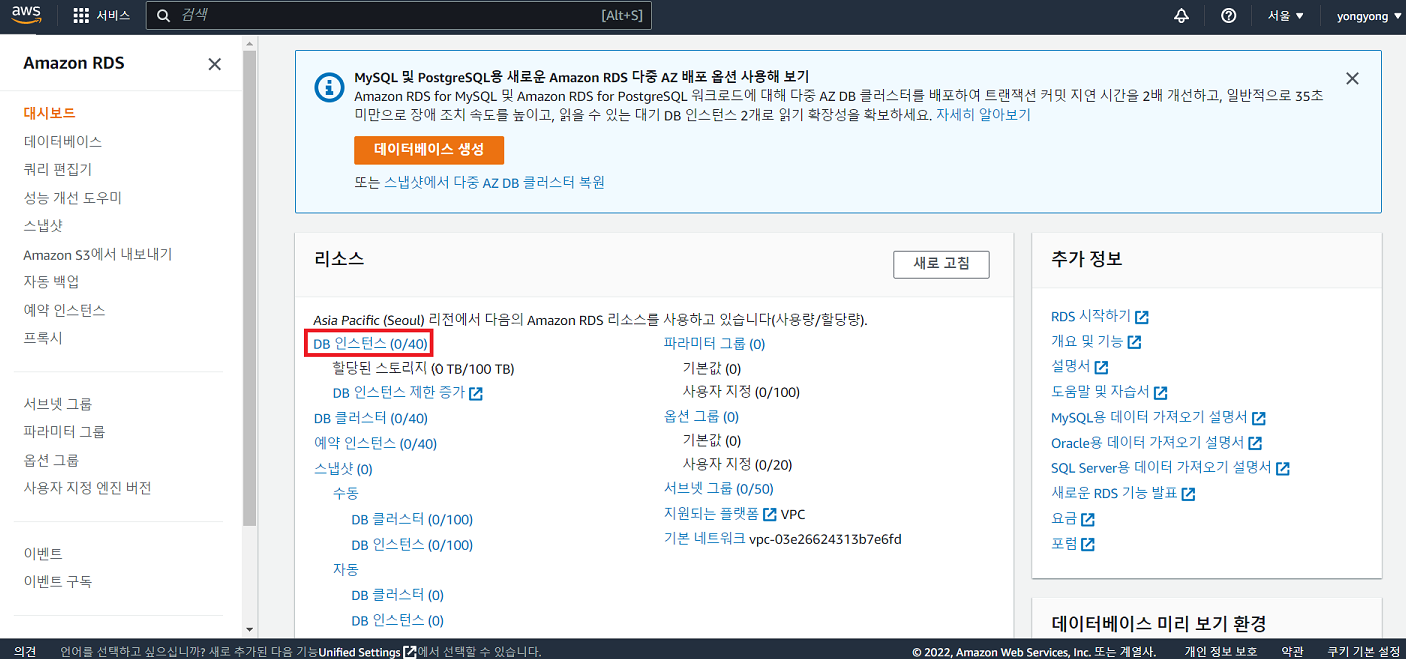The image size is (1406, 659).
Task: Click external icon beside 개요 및 기능
Action: click(x=1134, y=342)
